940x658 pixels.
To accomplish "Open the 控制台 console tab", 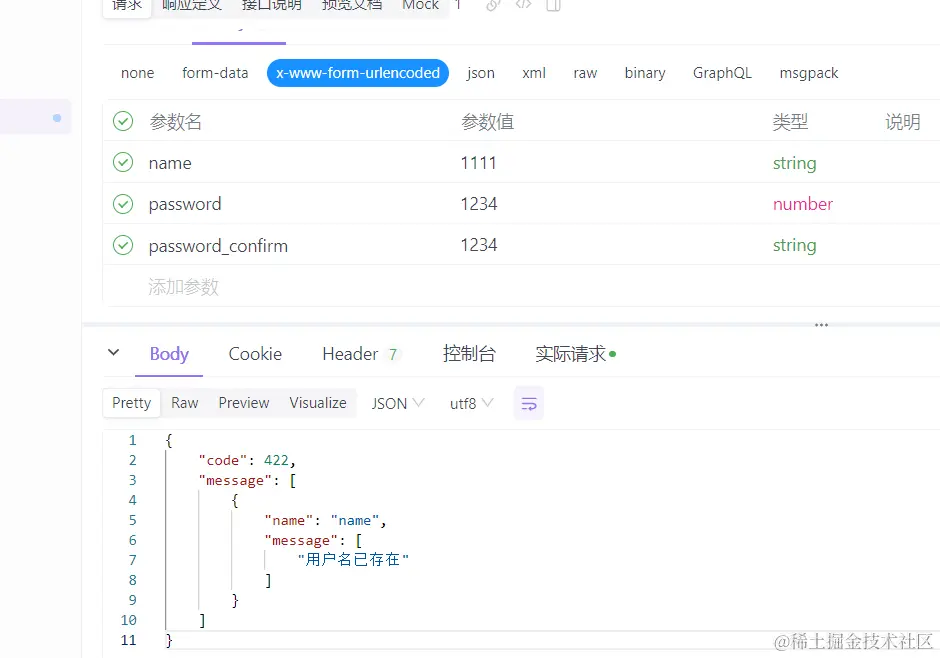I will (469, 354).
